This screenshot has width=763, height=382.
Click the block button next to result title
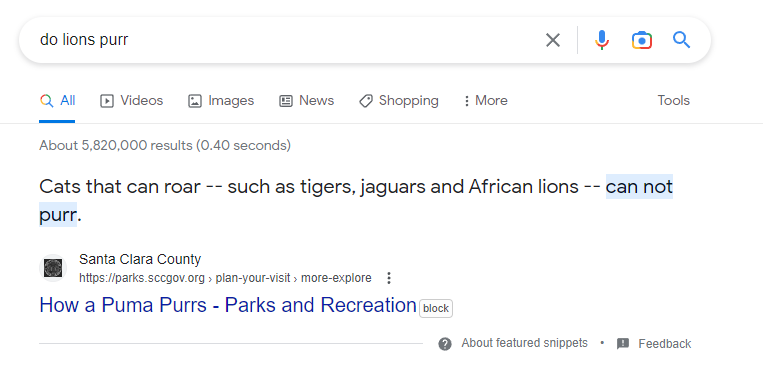tap(436, 309)
